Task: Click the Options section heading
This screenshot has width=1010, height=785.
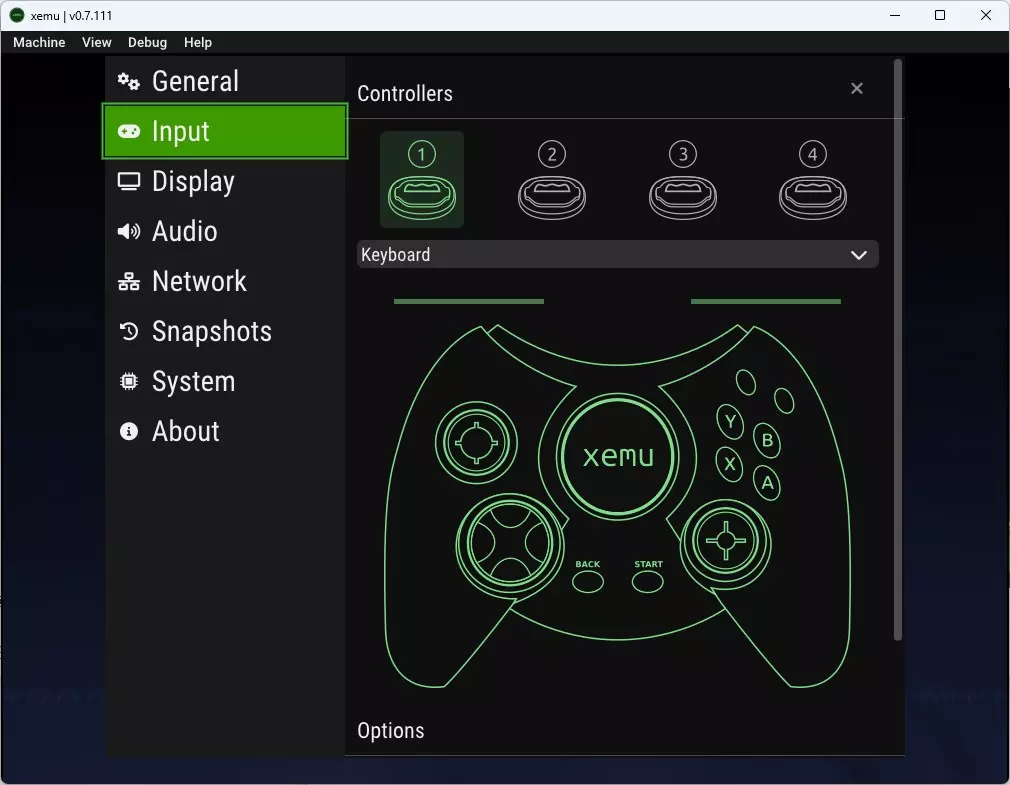Action: pos(391,731)
